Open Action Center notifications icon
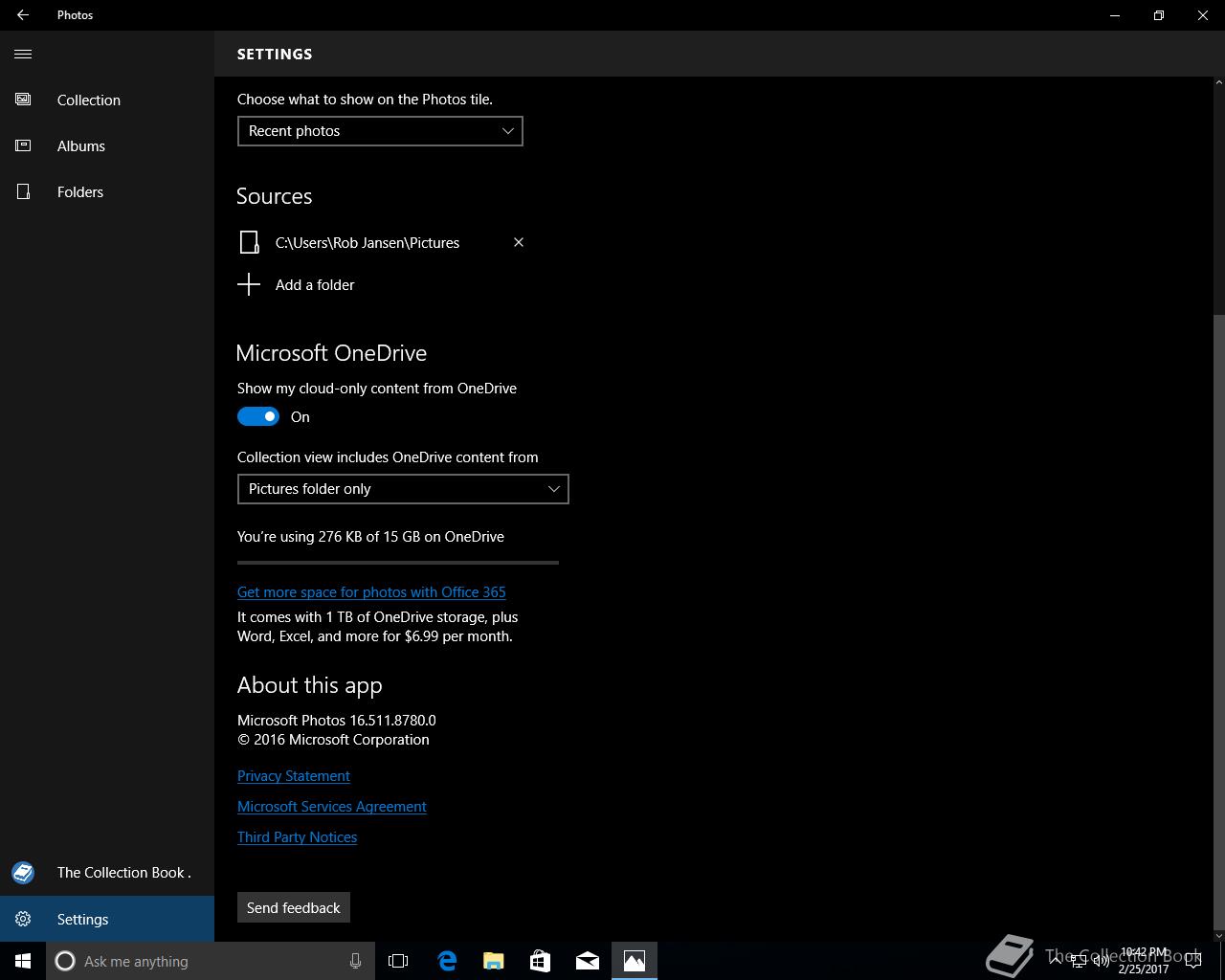Screen dimensions: 1225x980 tap(1192, 961)
